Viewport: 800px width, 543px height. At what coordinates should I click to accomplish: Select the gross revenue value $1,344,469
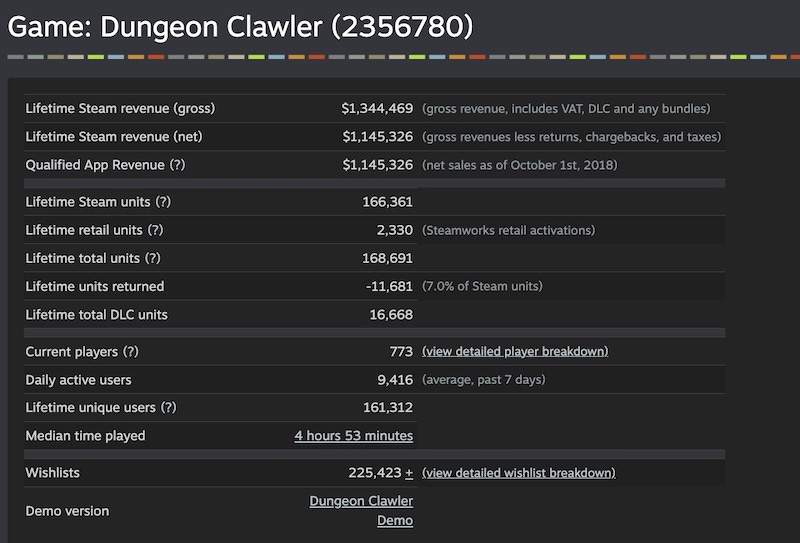tap(377, 108)
